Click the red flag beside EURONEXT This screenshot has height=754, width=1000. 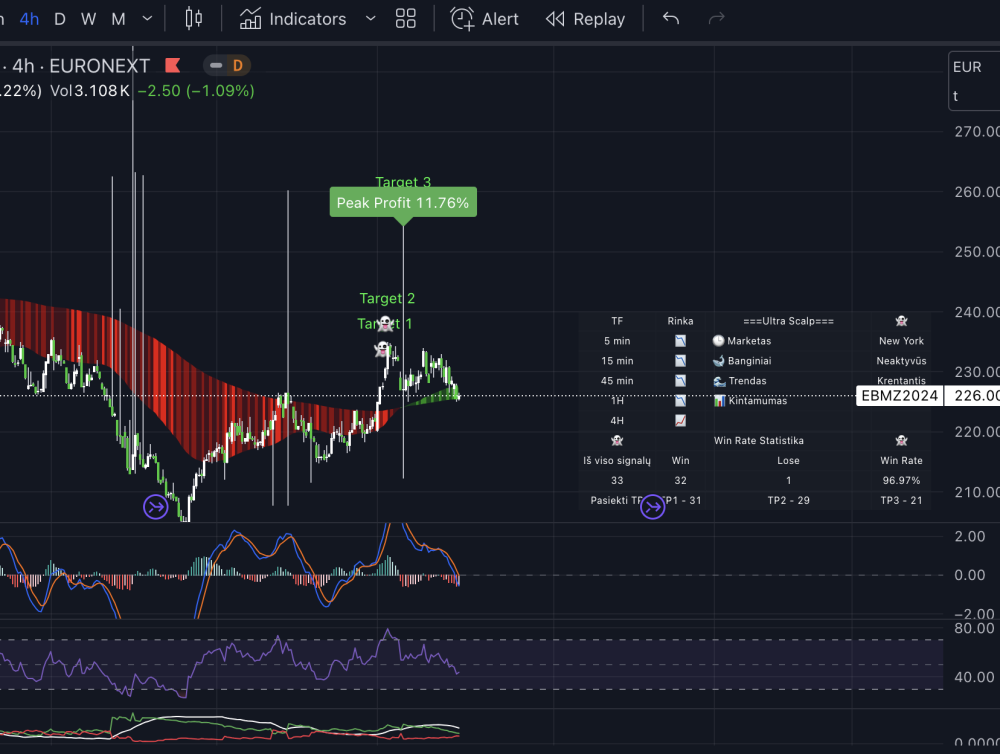pos(172,66)
